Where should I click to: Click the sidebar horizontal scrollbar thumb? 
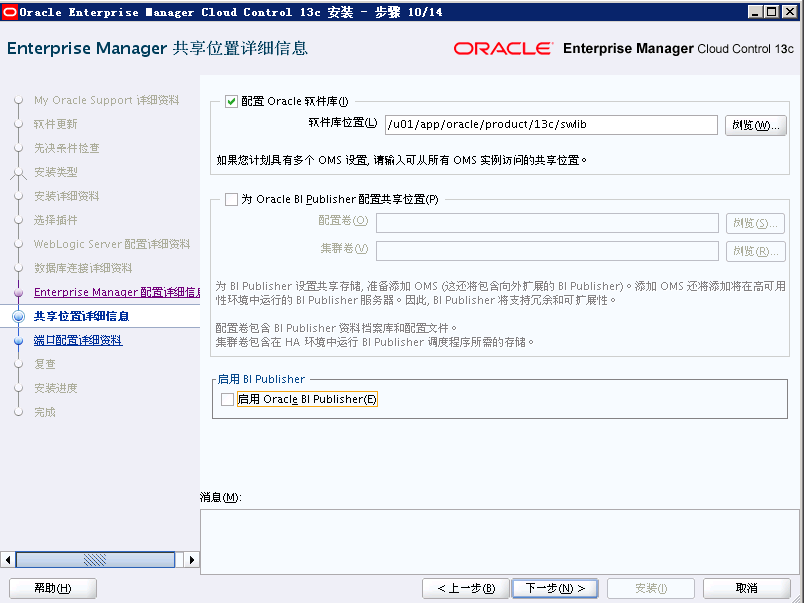(x=95, y=559)
